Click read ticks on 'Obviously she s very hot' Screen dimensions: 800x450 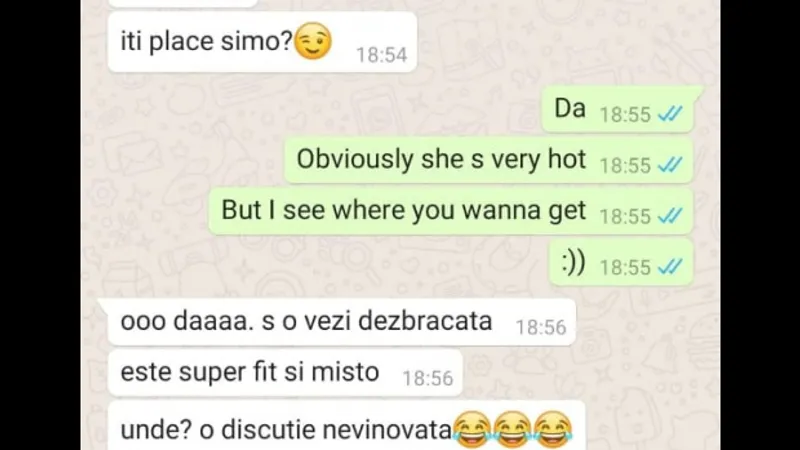670,165
